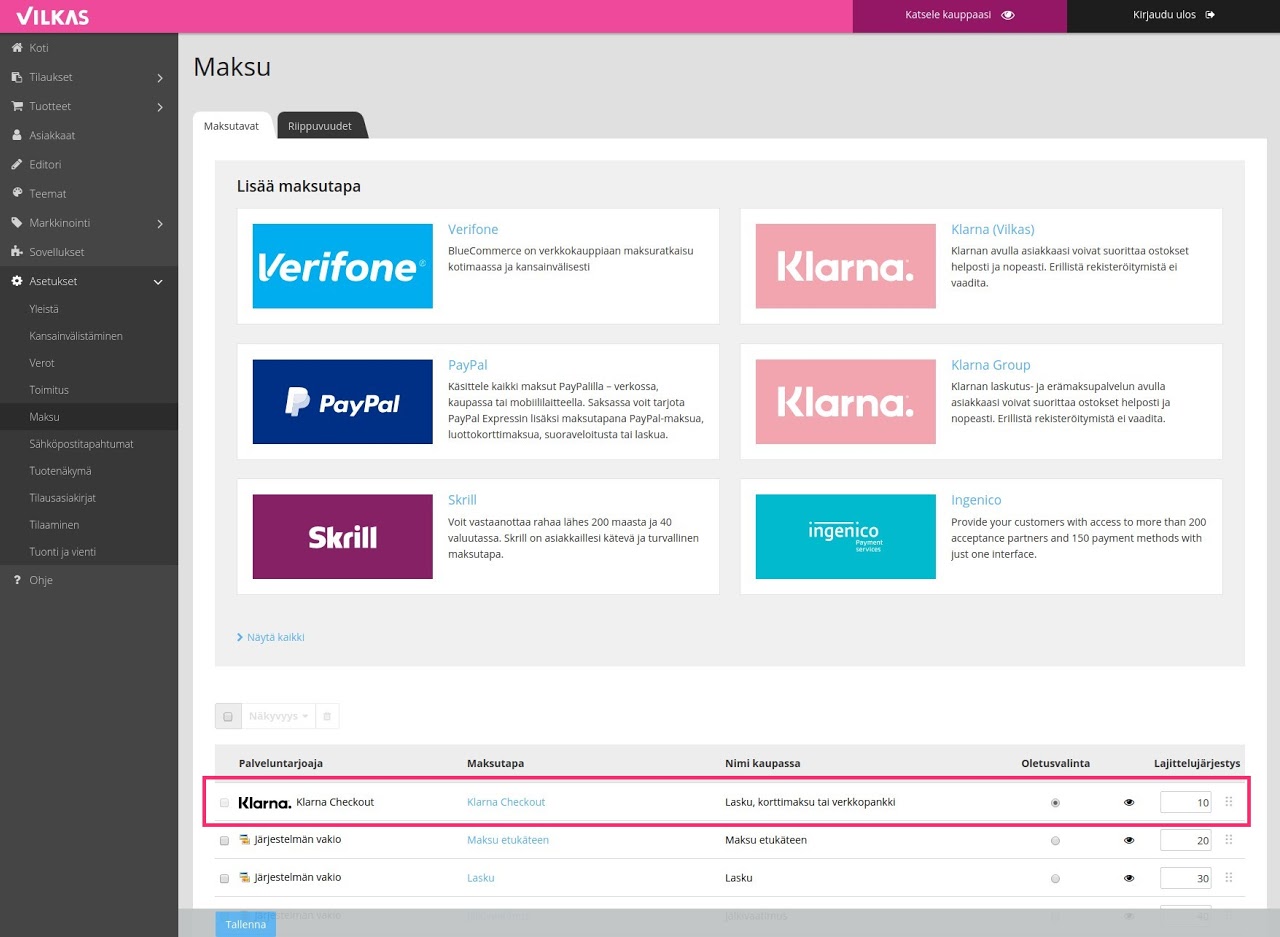Select Maksu etukäteen as the default option
The image size is (1280, 937).
(x=1055, y=840)
